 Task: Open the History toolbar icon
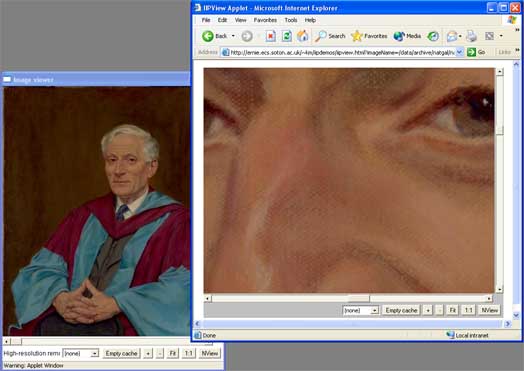pos(433,36)
